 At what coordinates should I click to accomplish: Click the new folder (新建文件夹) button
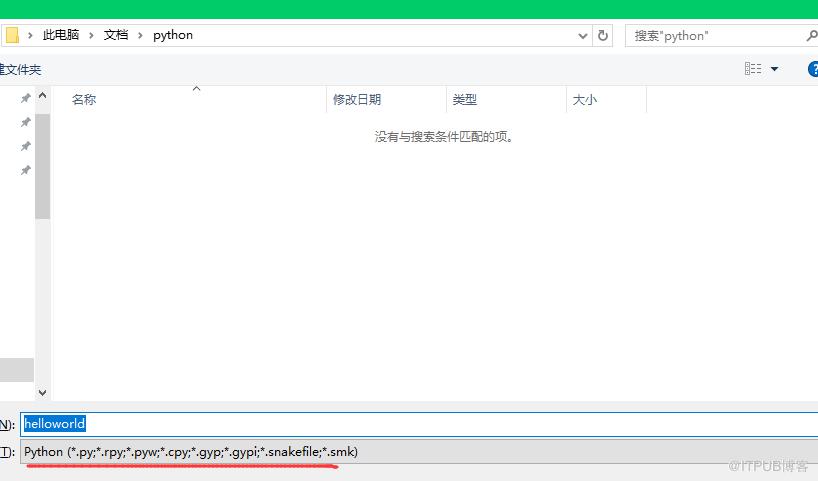click(x=20, y=69)
